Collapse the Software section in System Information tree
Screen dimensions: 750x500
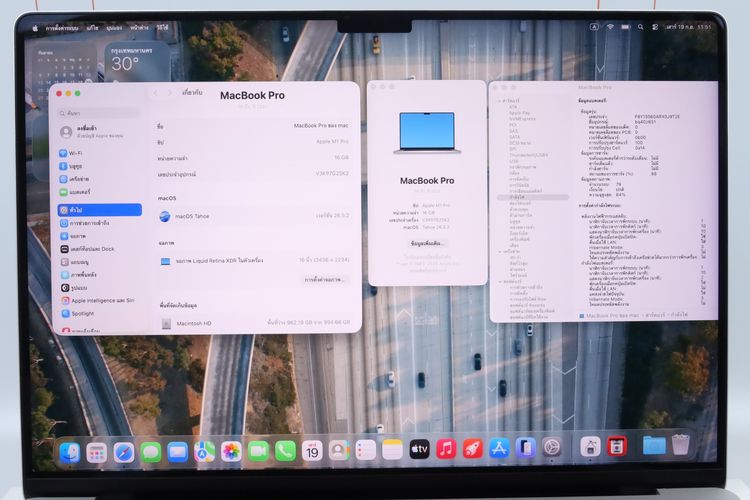[500, 282]
